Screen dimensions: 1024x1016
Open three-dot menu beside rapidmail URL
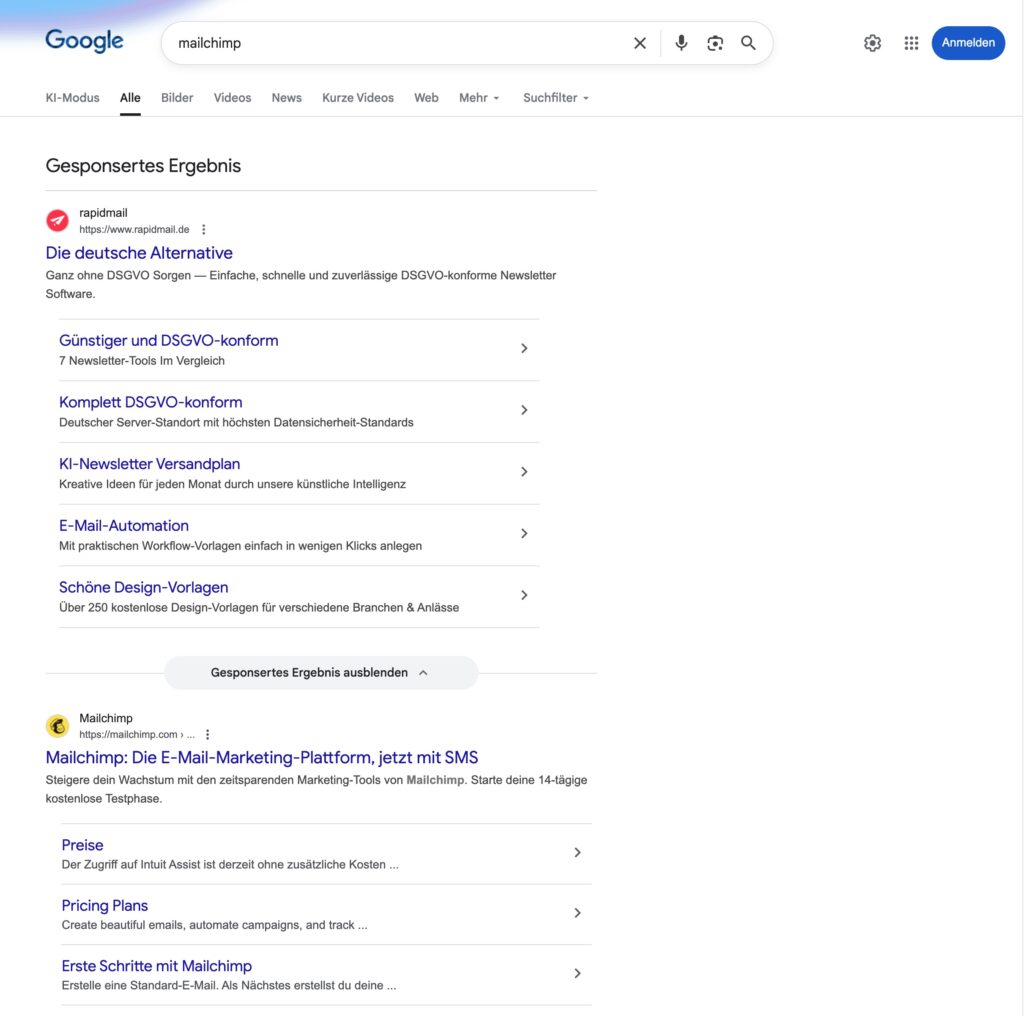[x=204, y=229]
